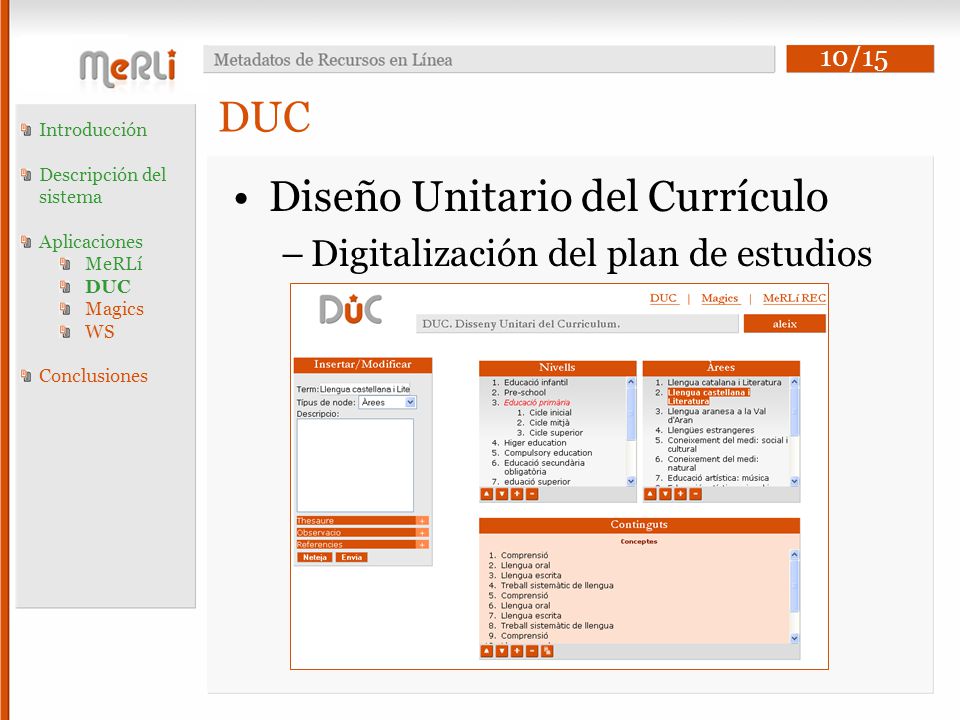The image size is (960, 720).
Task: Follow the Magics link in page header
Action: coord(719,298)
